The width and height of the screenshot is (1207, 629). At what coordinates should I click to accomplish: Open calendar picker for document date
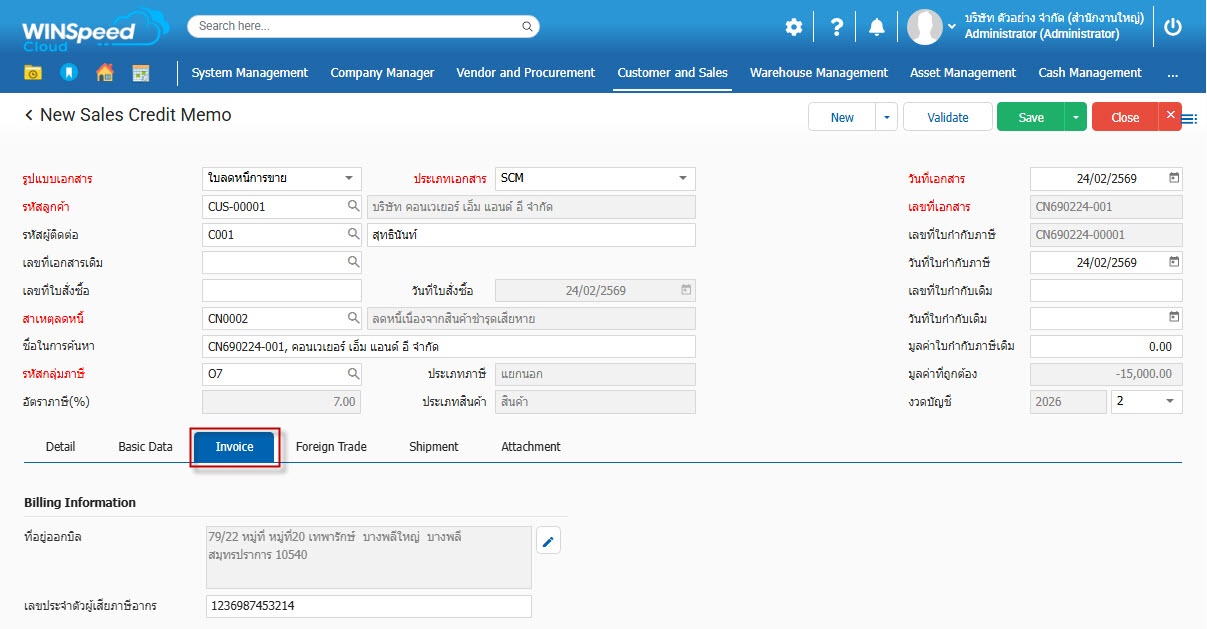1174,179
